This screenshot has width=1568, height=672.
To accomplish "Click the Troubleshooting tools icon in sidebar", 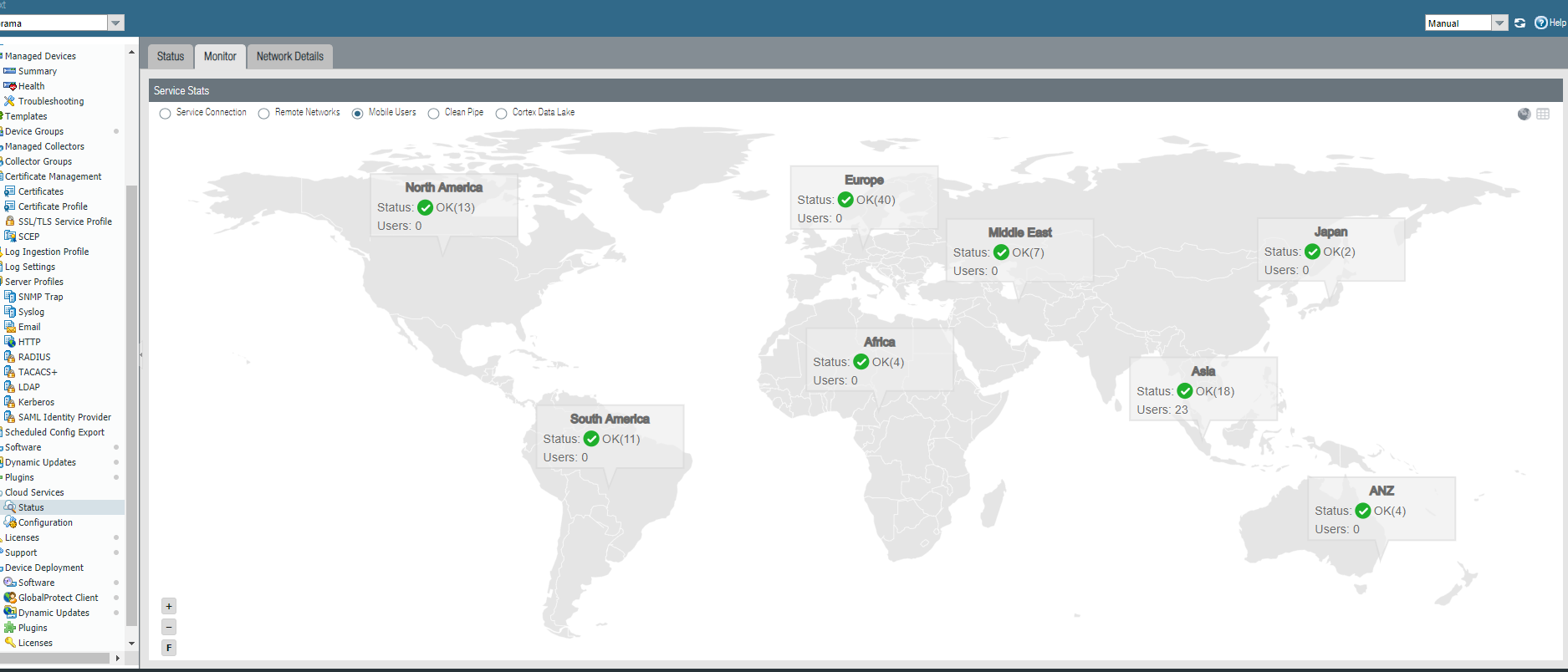I will point(10,101).
